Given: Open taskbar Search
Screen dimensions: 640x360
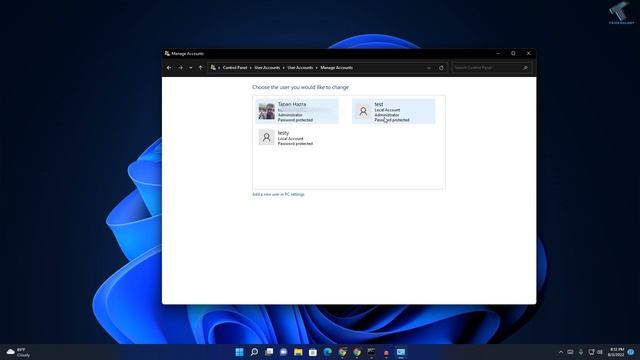Looking at the screenshot, I should click(x=254, y=352).
